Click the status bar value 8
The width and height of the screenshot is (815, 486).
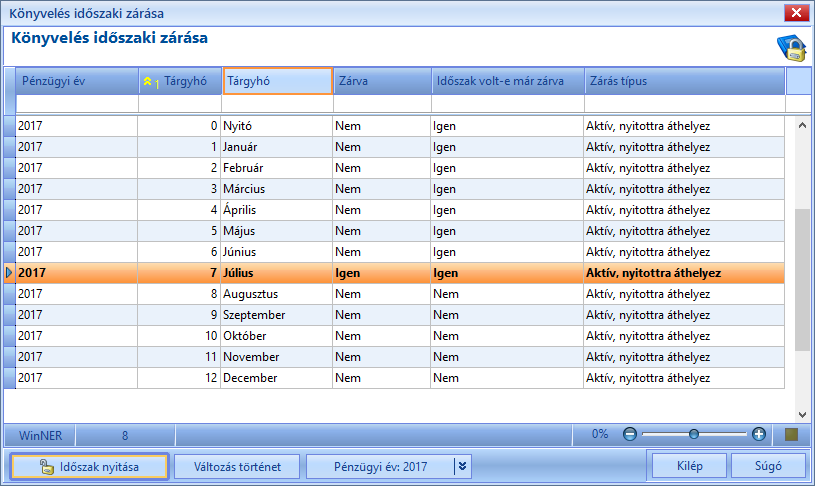125,435
